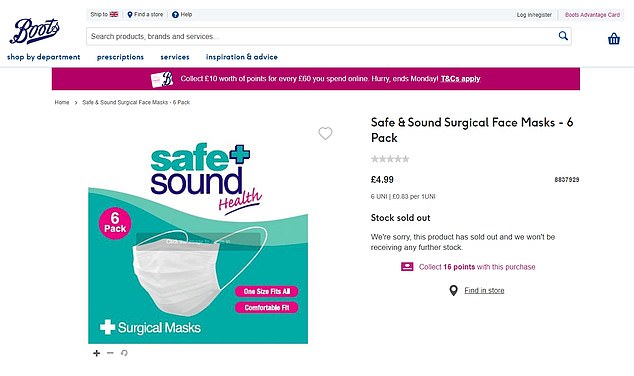Zoom in on product image with plus icon
This screenshot has height=376, width=634.
coord(96,353)
